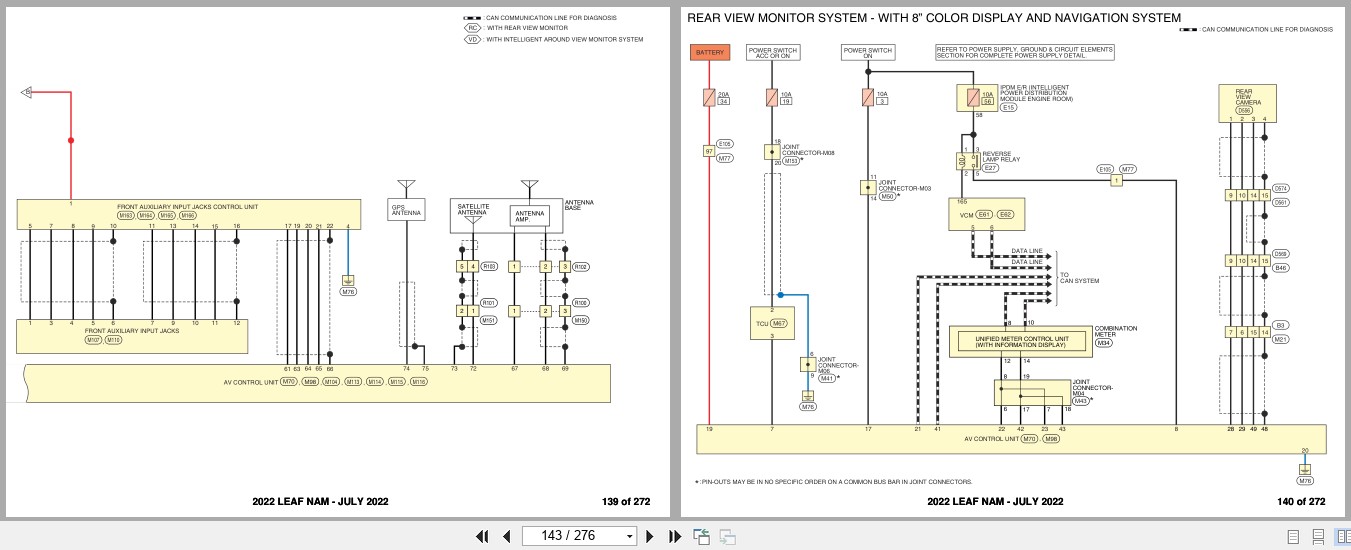This screenshot has width=1351, height=550.
Task: Click the JOINT CONNECTOR-M03 label
Action: [906, 185]
